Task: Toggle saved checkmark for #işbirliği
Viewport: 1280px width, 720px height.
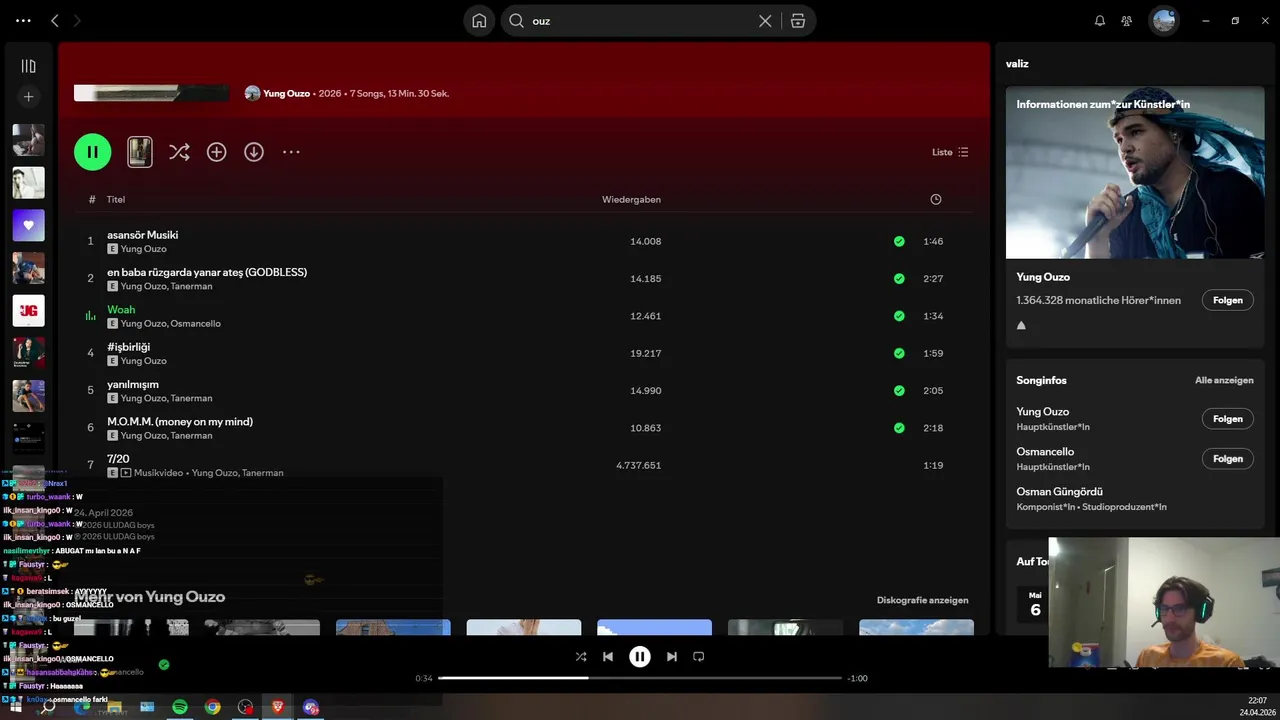Action: click(899, 353)
